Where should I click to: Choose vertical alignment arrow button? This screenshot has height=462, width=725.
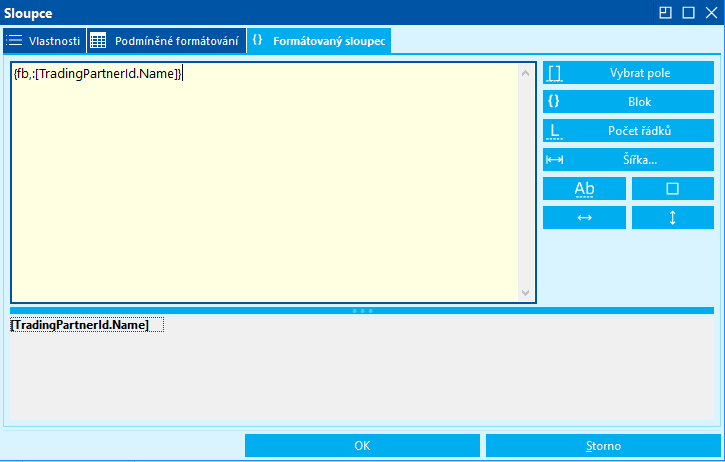pos(673,217)
